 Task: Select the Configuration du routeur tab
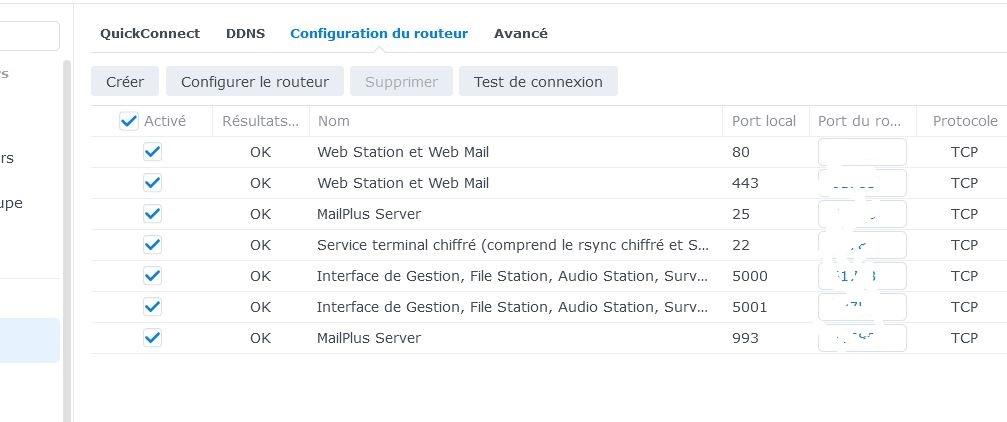pyautogui.click(x=379, y=33)
